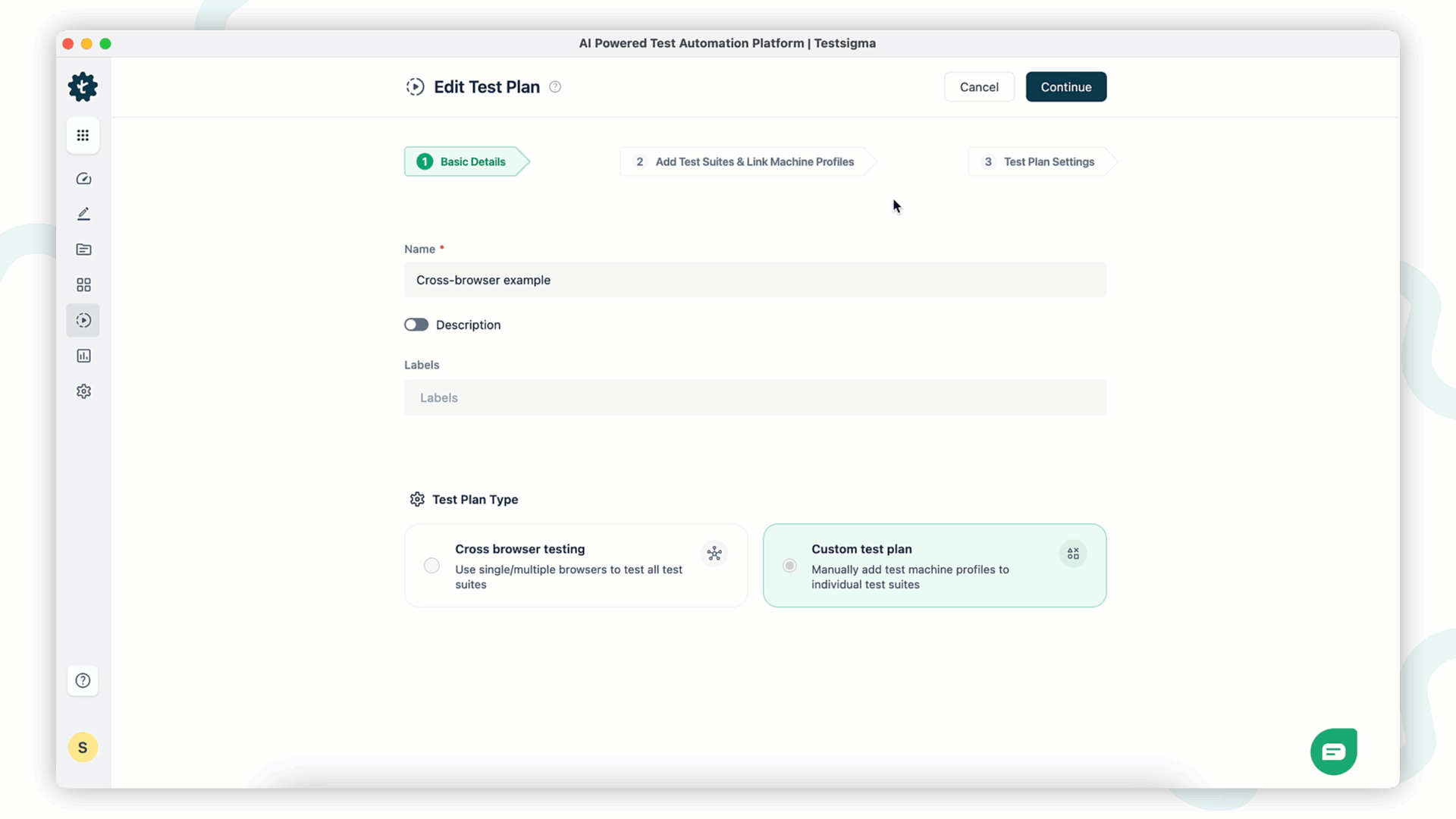This screenshot has width=1456, height=819.
Task: Select the dashboard speedometer icon in sidebar
Action: (x=83, y=178)
